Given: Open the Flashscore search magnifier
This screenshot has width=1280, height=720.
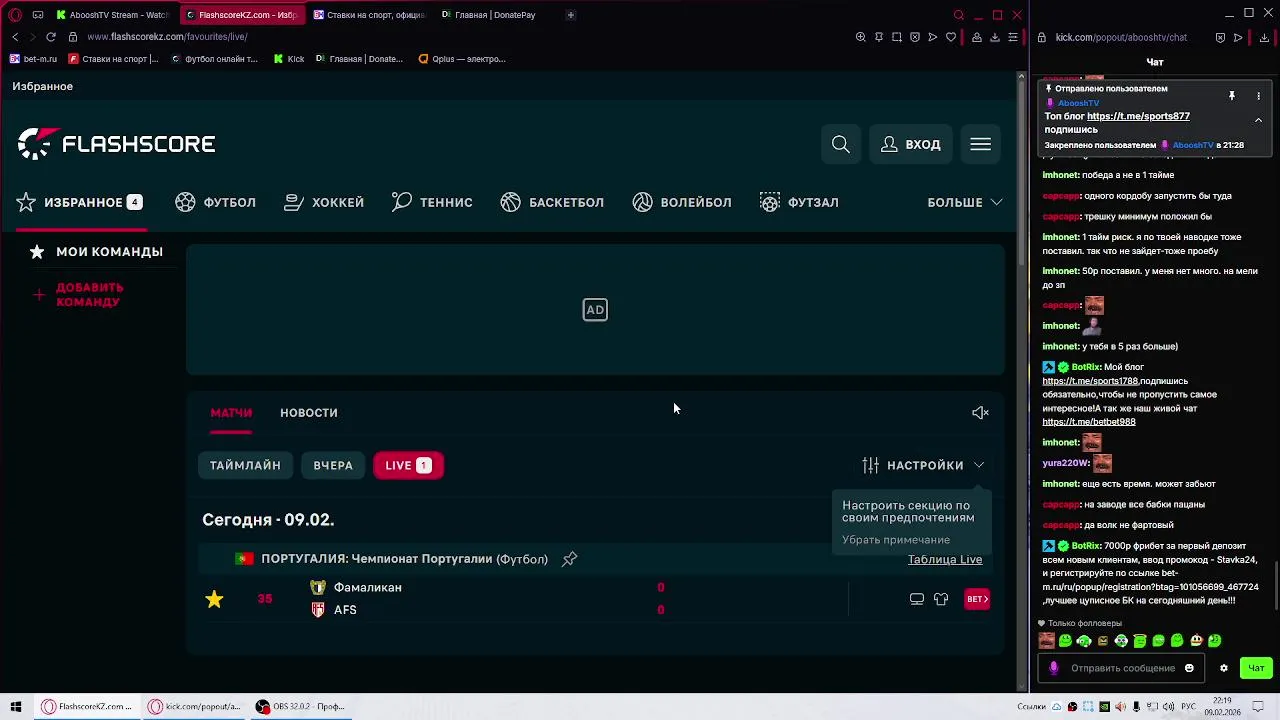Looking at the screenshot, I should [840, 144].
